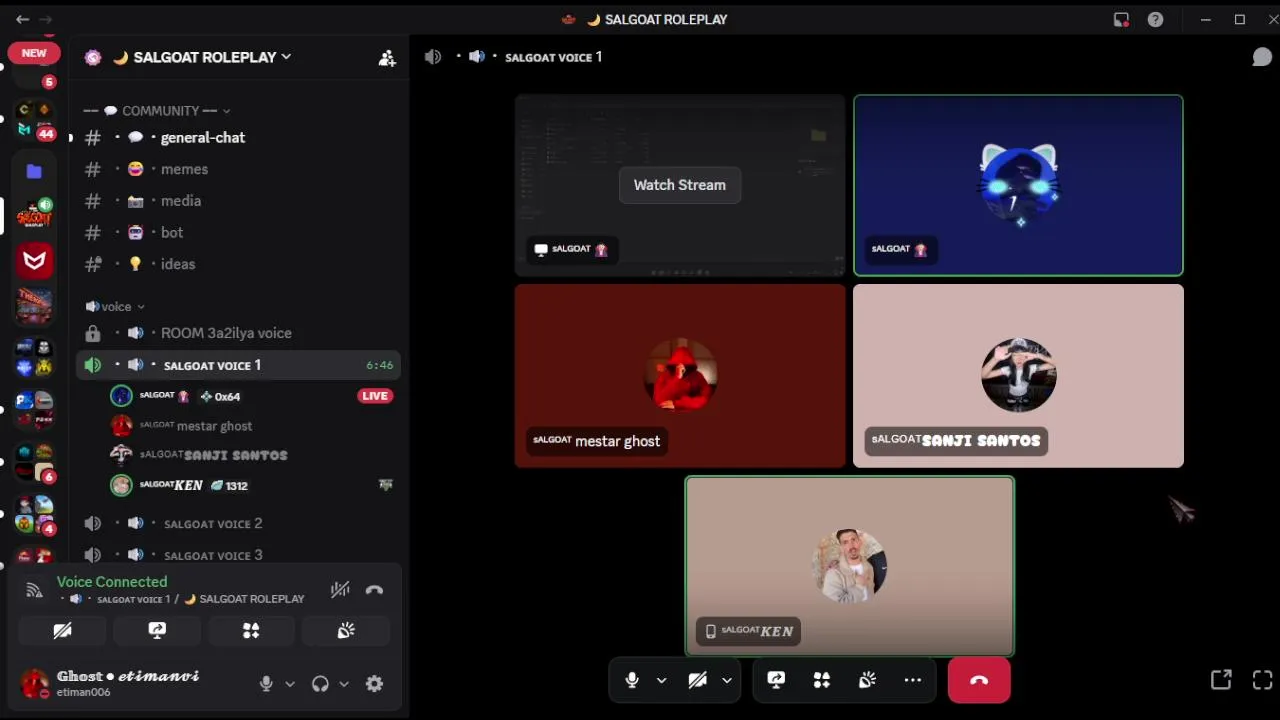Viewport: 1280px width, 720px height.
Task: Open the SALGOAT server icon in server list
Action: [34, 215]
